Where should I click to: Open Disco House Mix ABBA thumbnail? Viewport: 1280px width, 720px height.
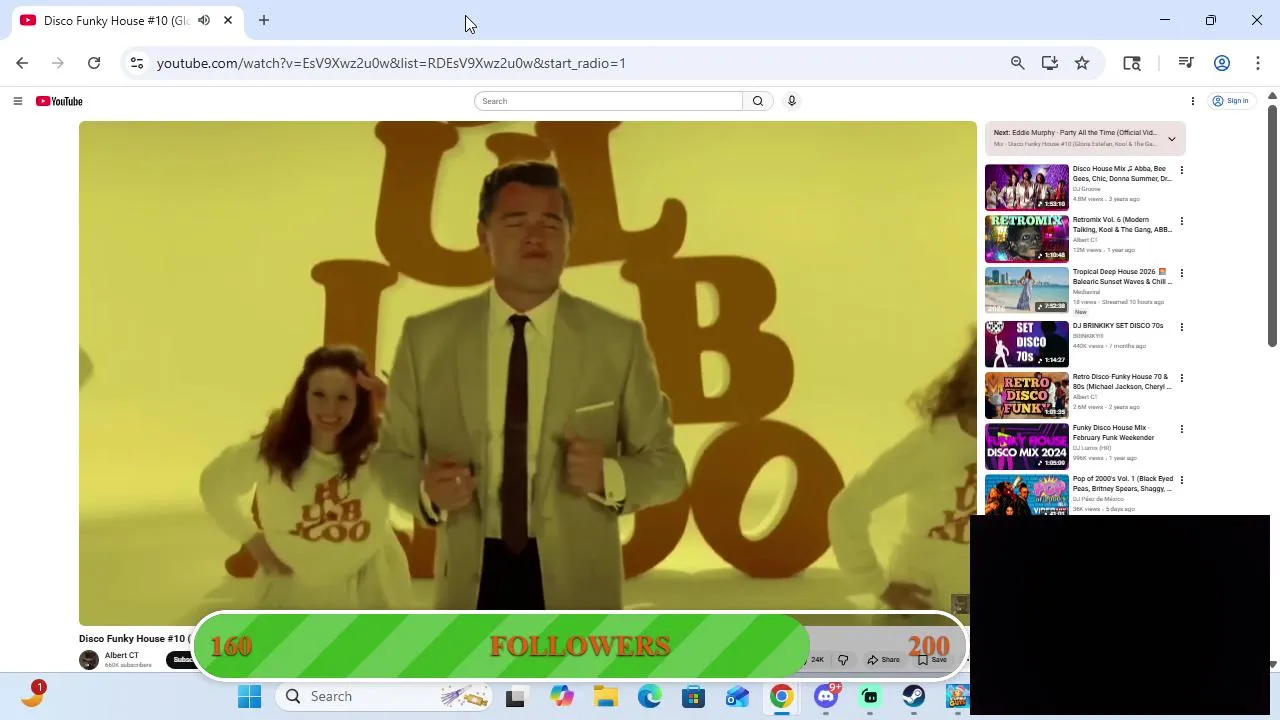coord(1027,187)
